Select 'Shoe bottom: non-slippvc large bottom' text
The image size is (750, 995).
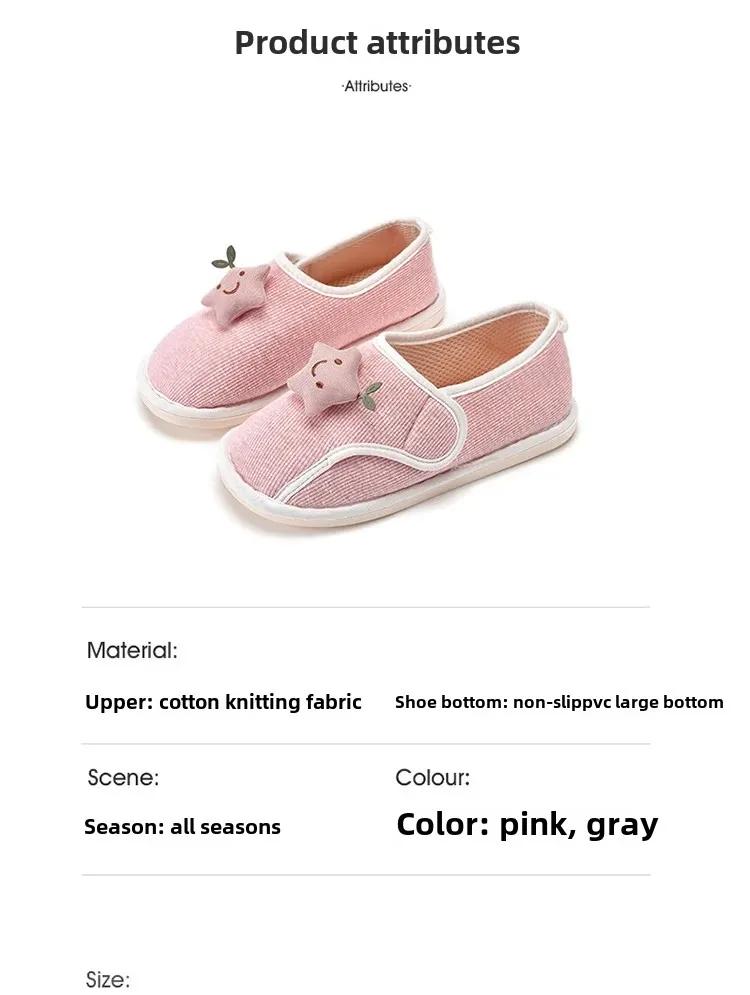(559, 702)
